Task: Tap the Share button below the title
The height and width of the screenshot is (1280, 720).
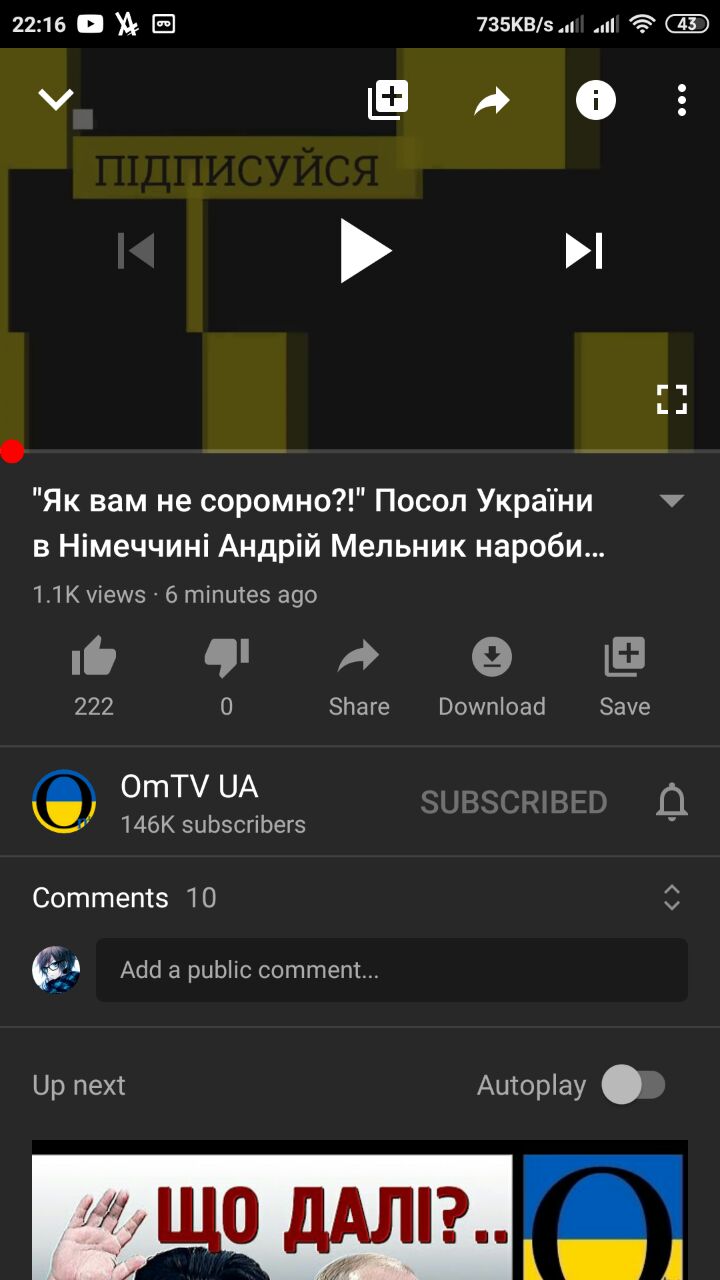Action: [359, 678]
